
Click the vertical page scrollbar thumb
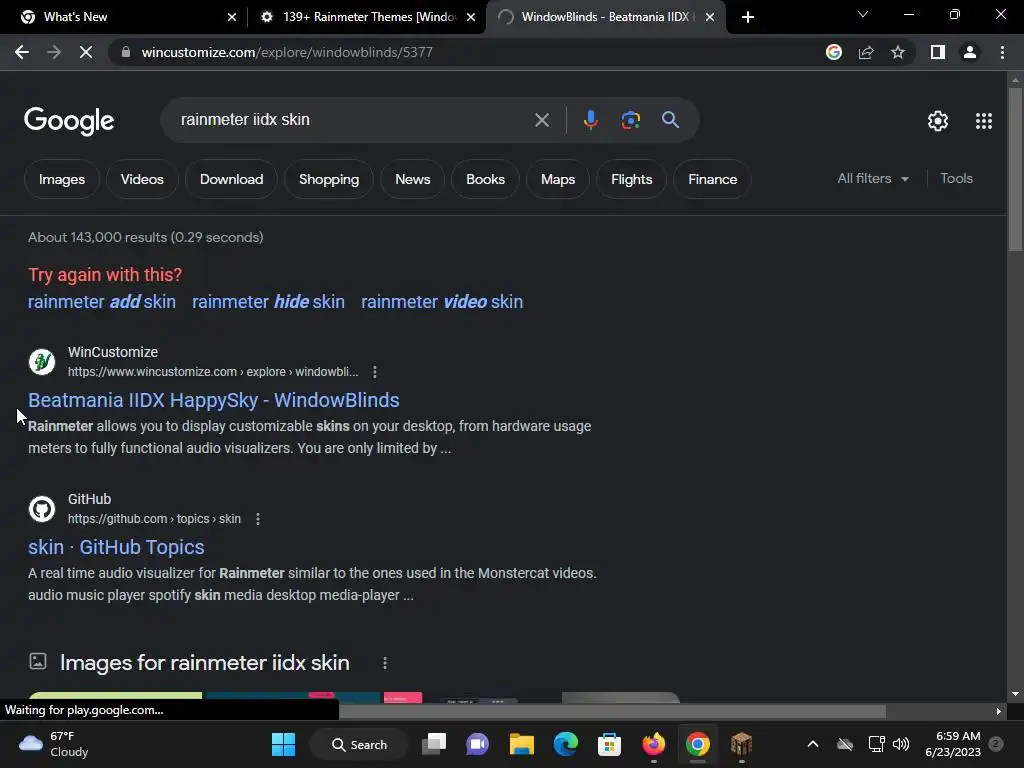tap(1015, 168)
